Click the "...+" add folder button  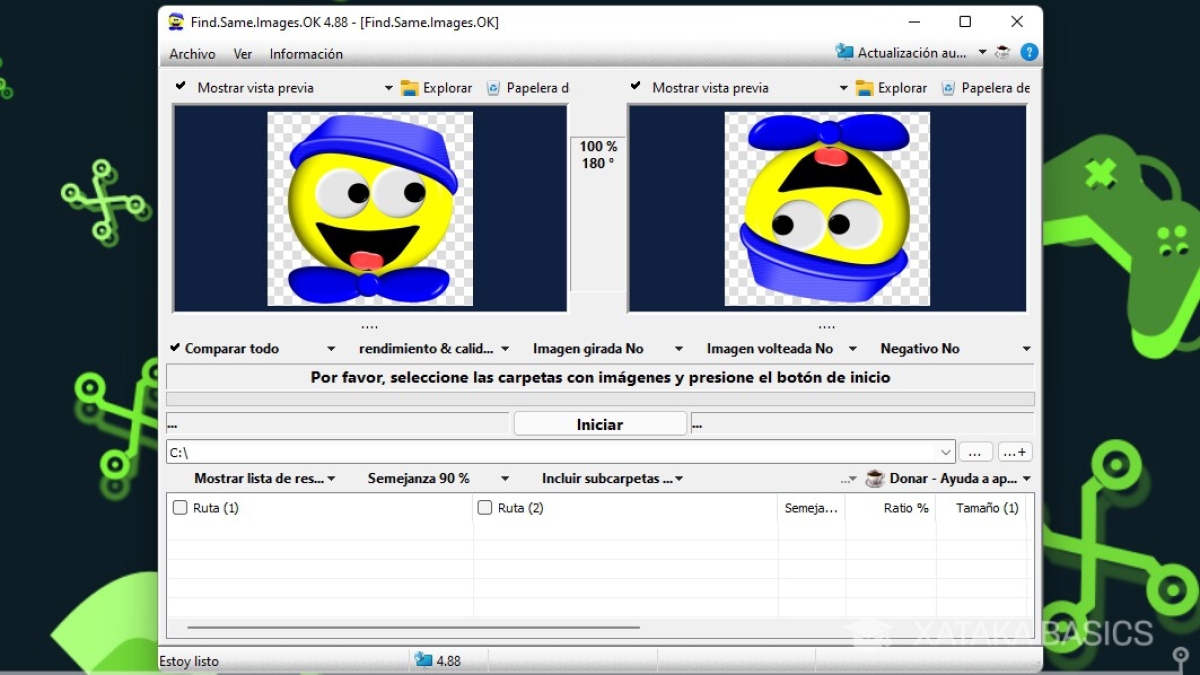[x=1014, y=452]
